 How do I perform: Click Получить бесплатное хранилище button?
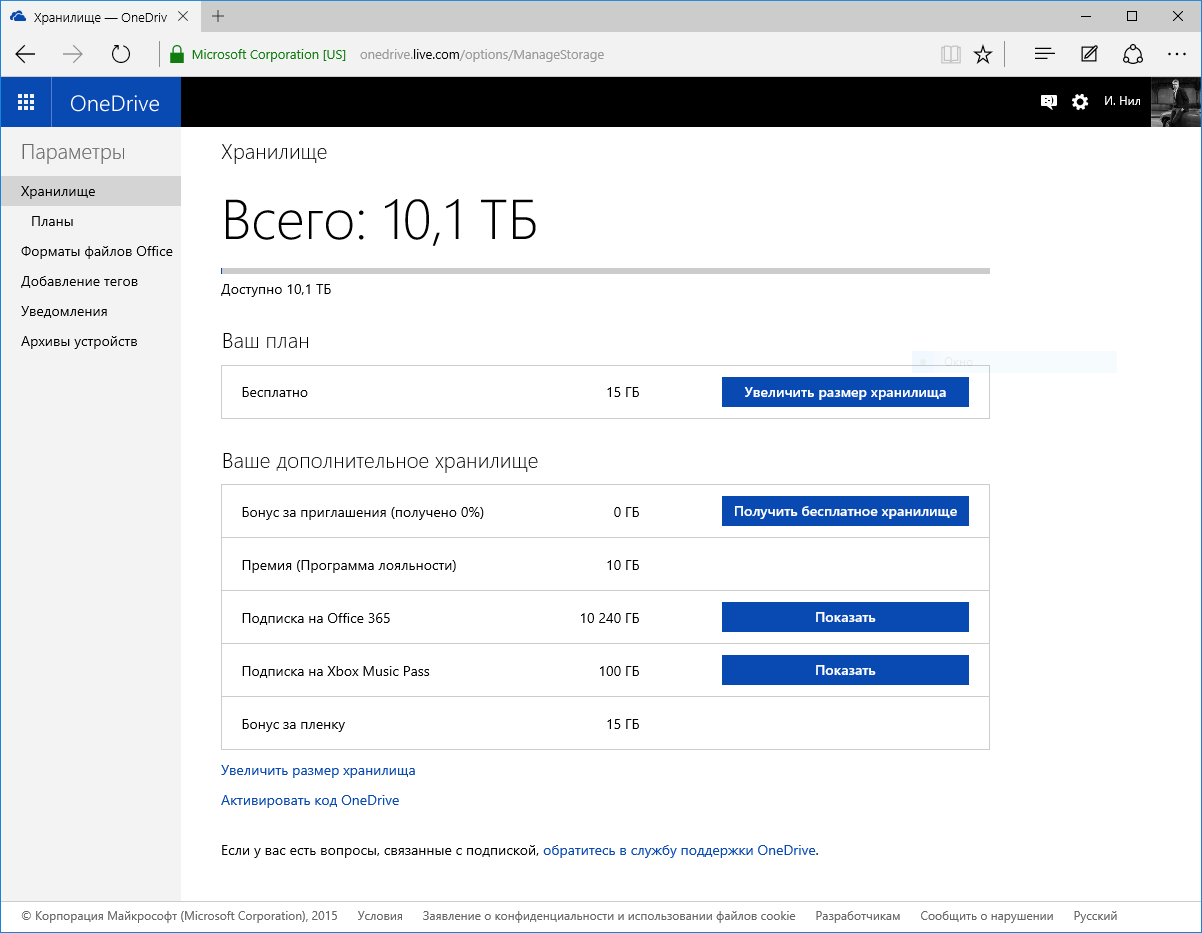845,511
